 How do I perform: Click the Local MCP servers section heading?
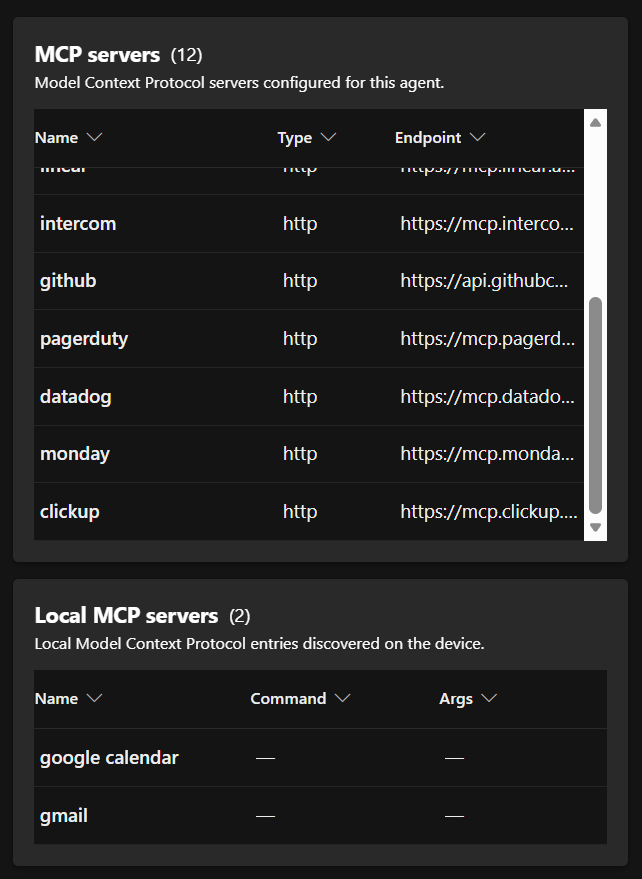[x=126, y=616]
